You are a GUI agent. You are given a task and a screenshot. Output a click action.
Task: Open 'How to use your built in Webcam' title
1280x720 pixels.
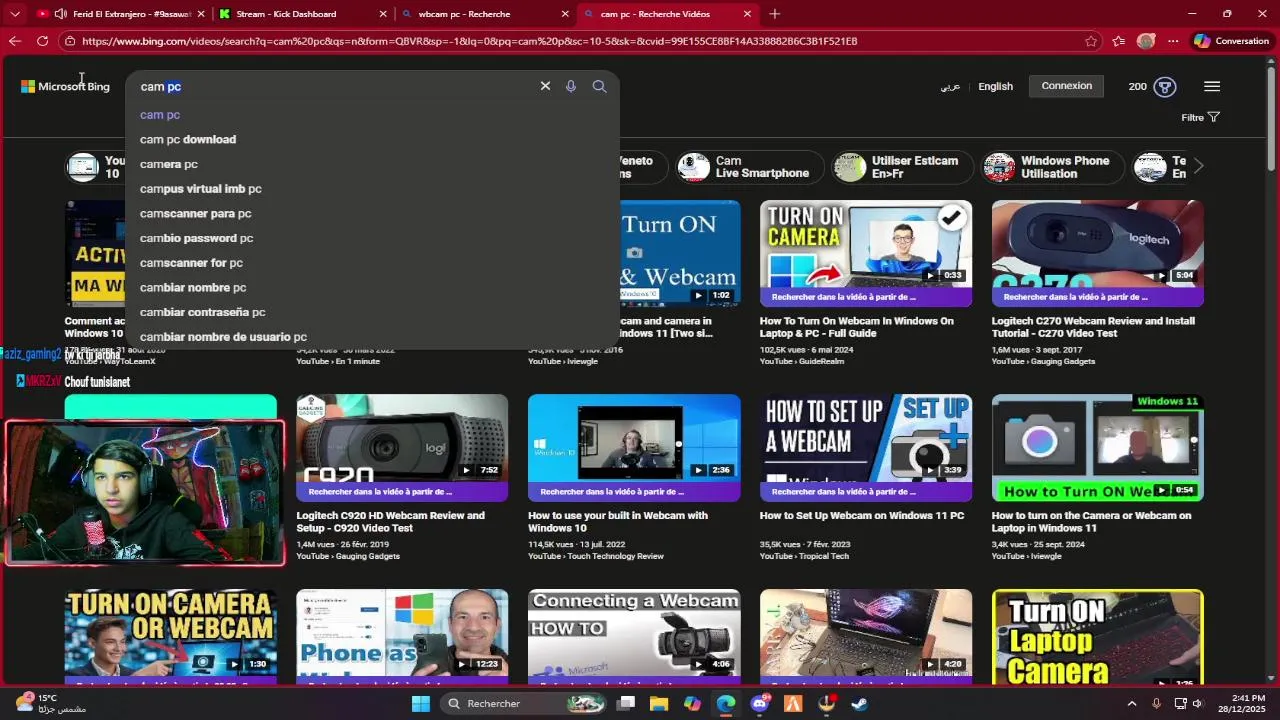click(618, 522)
